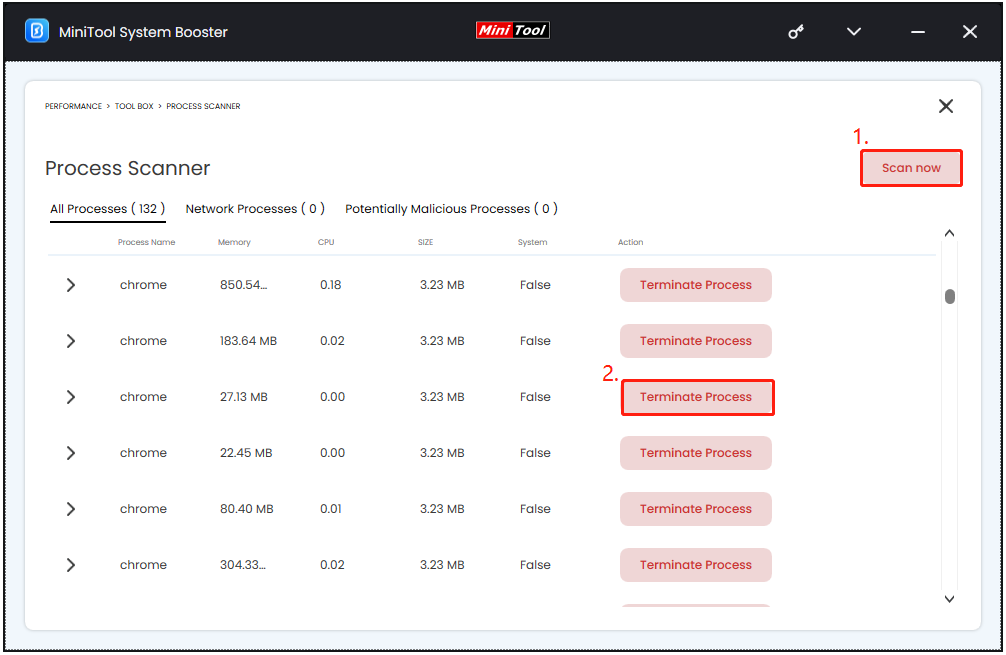
Task: Click the MiniTool logo in the title bar
Action: point(512,30)
